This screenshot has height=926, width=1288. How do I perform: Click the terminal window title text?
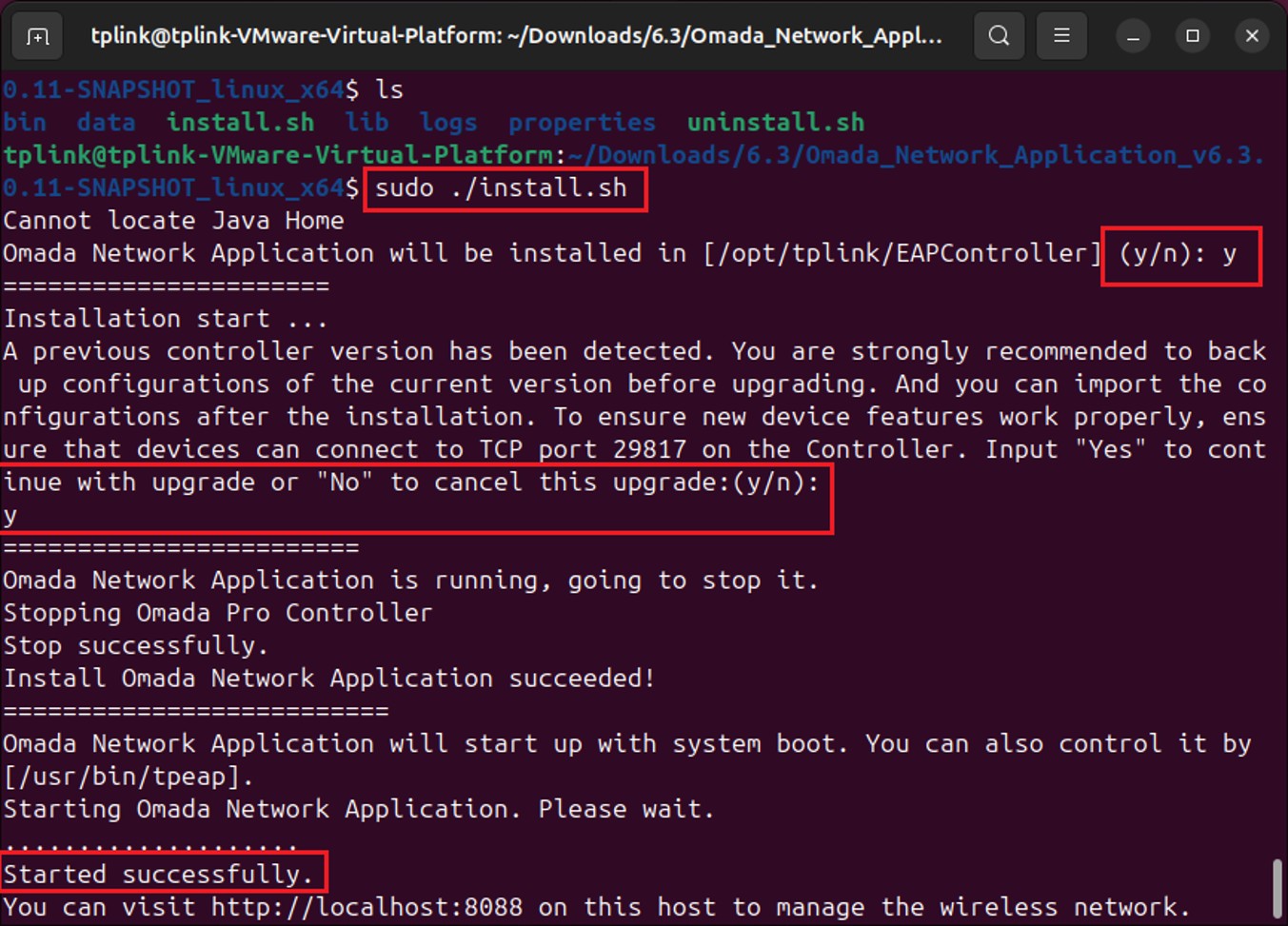516,36
